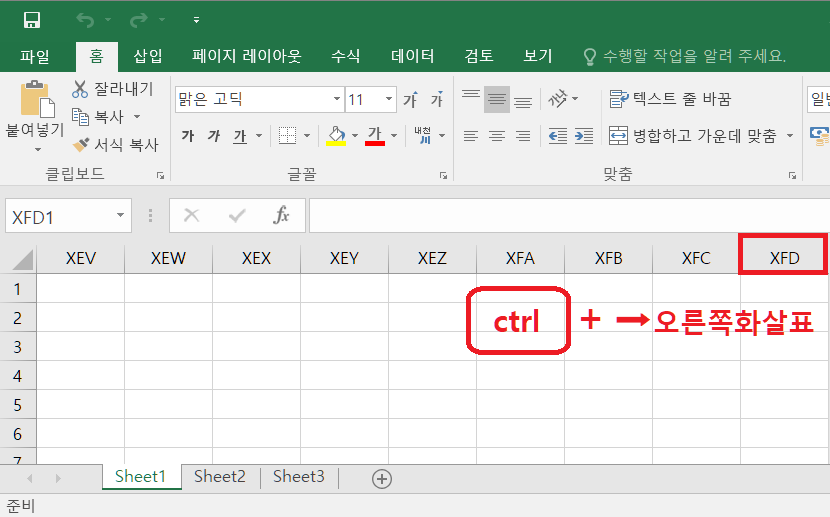The image size is (830, 517).
Task: Click the Redo arrow icon
Action: click(139, 20)
